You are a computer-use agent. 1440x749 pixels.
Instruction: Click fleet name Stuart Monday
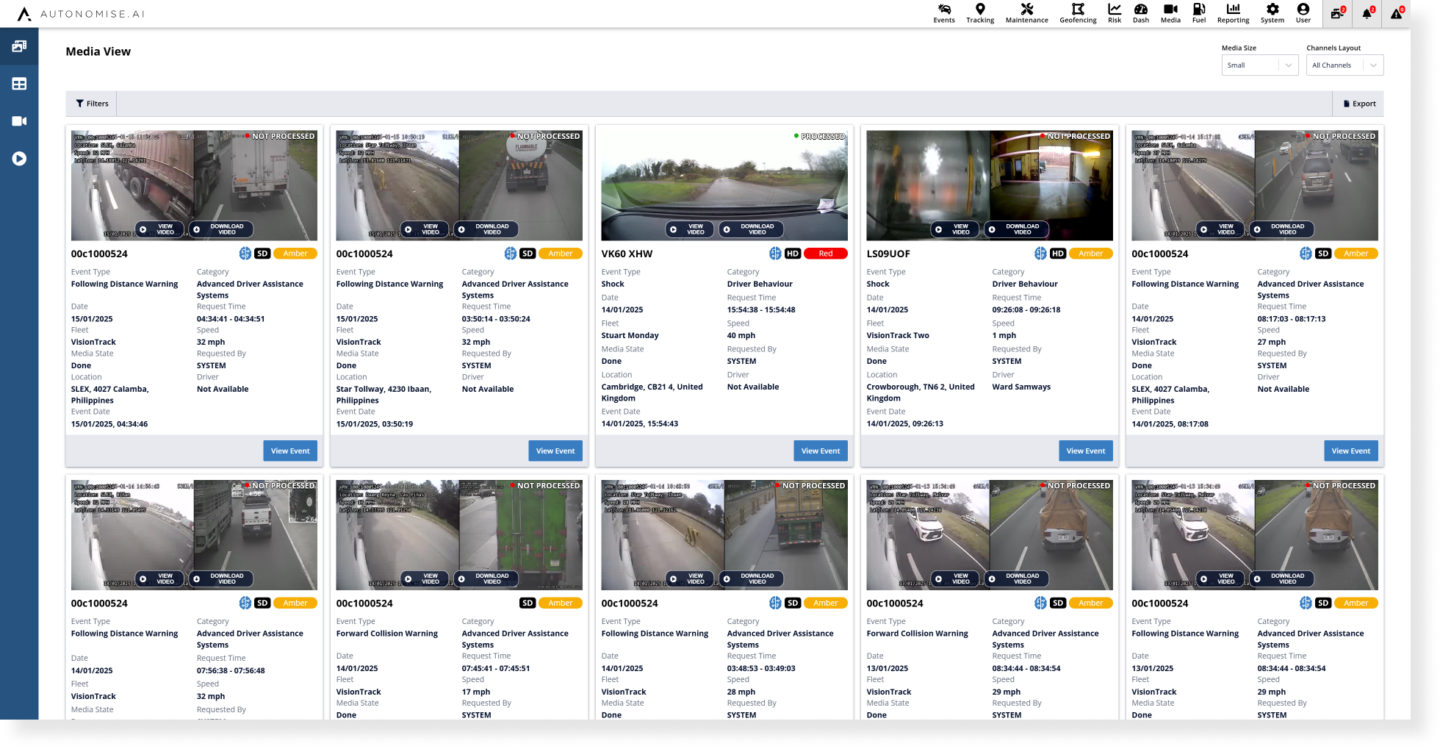tap(630, 335)
